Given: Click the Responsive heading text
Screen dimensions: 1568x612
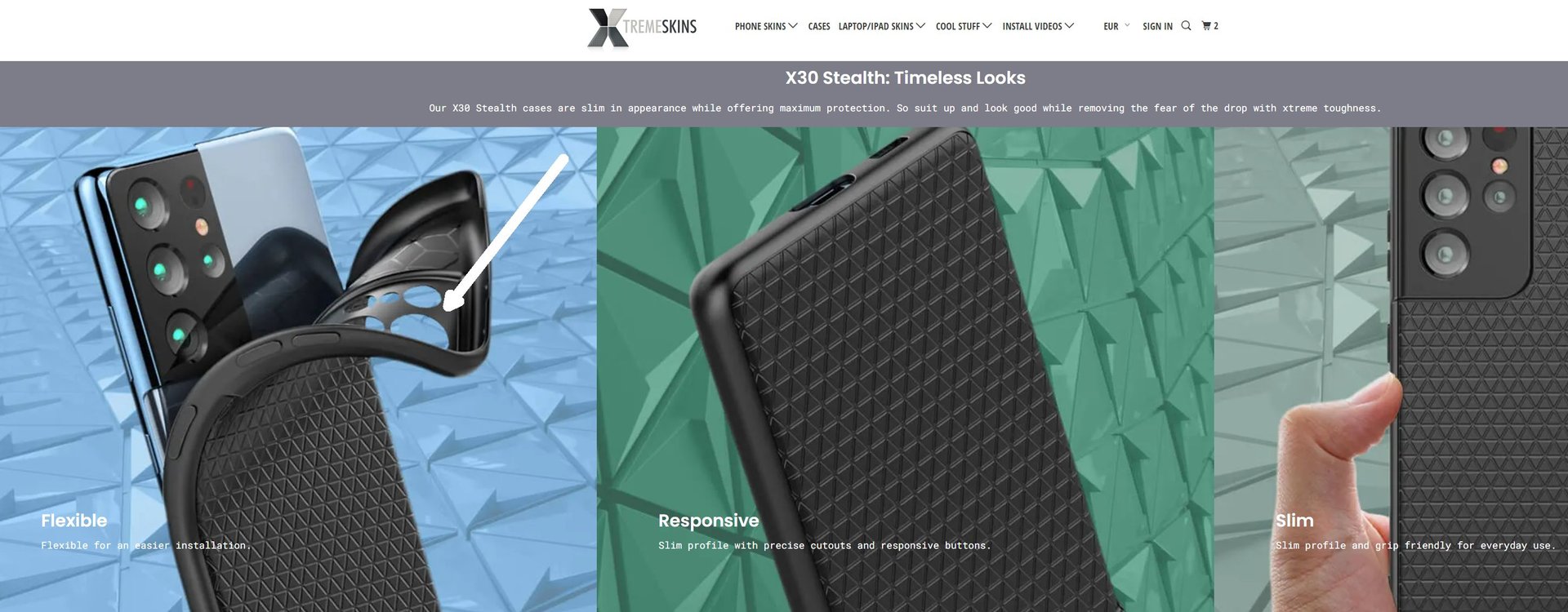Looking at the screenshot, I should 709,521.
